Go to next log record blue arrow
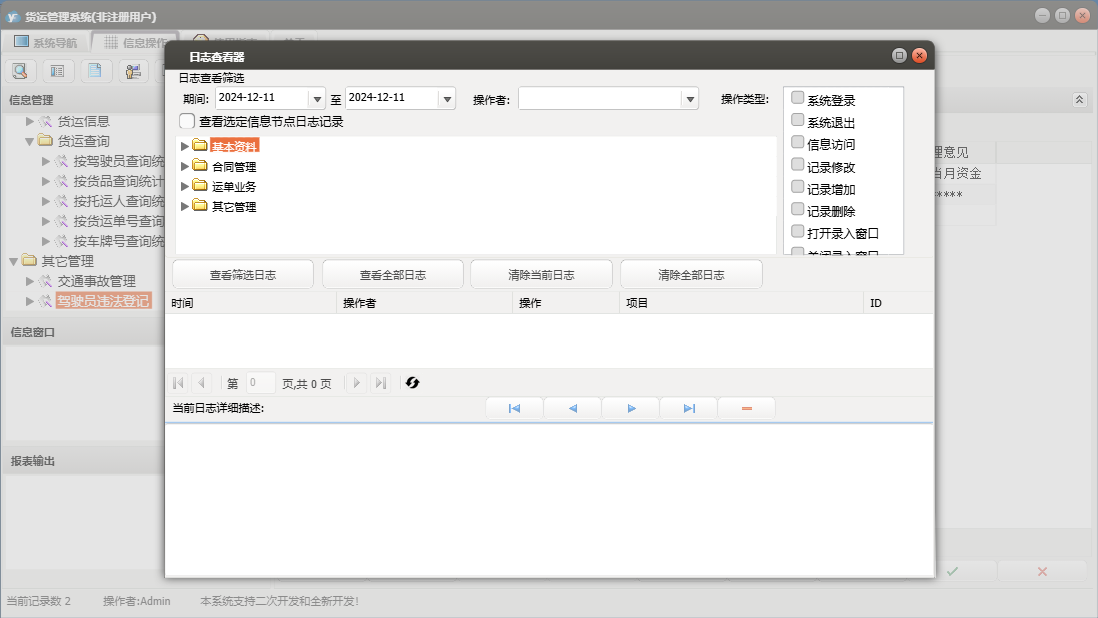 pyautogui.click(x=631, y=408)
